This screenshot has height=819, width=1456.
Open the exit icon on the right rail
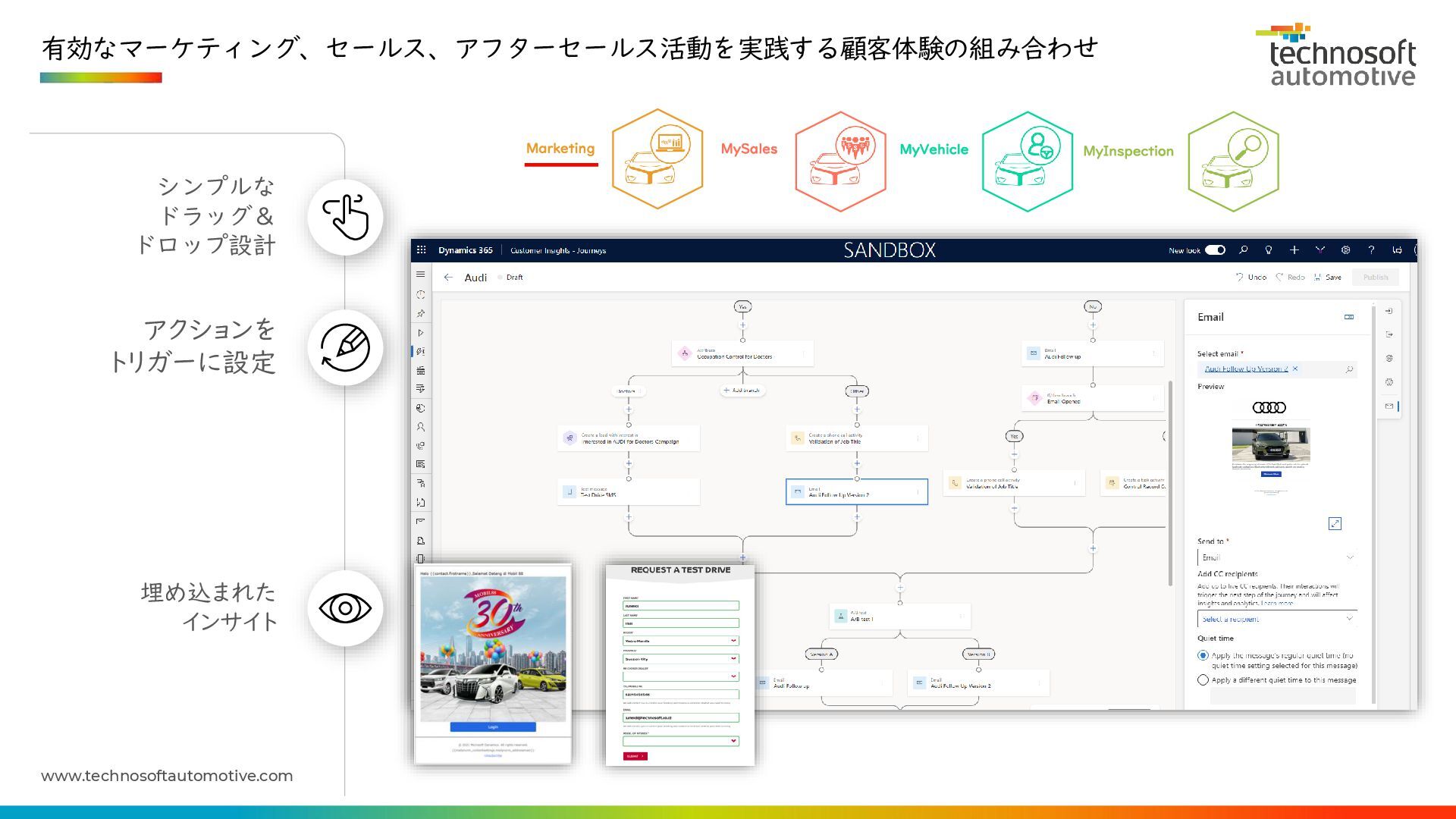pyautogui.click(x=1389, y=334)
